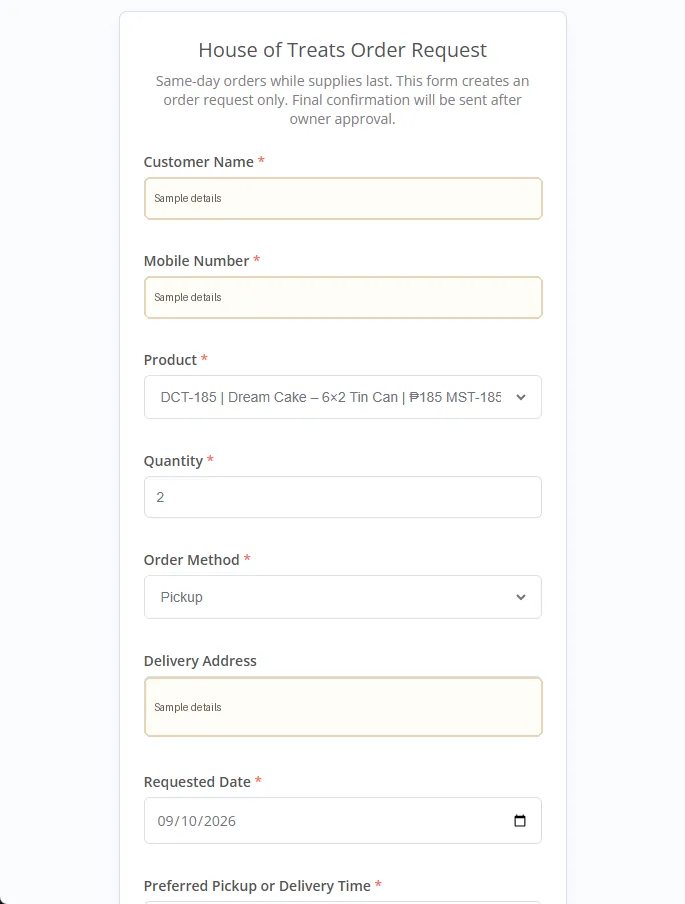
Task: Click the Quantity field showing 2
Action: pyautogui.click(x=343, y=497)
